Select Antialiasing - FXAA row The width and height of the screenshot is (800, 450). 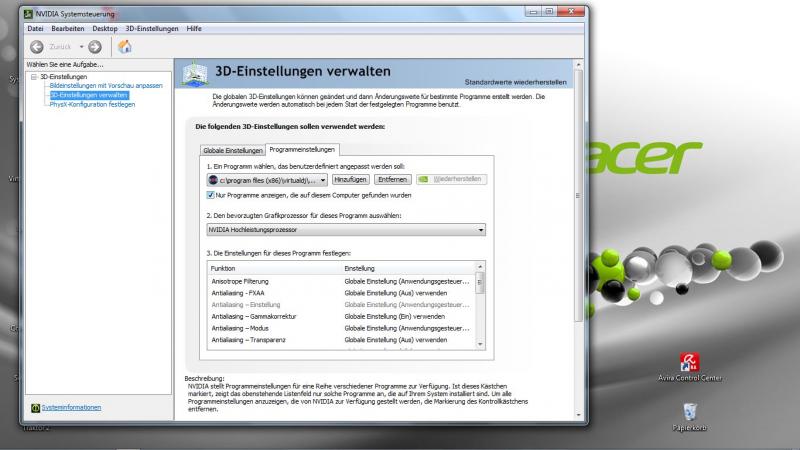coord(341,293)
